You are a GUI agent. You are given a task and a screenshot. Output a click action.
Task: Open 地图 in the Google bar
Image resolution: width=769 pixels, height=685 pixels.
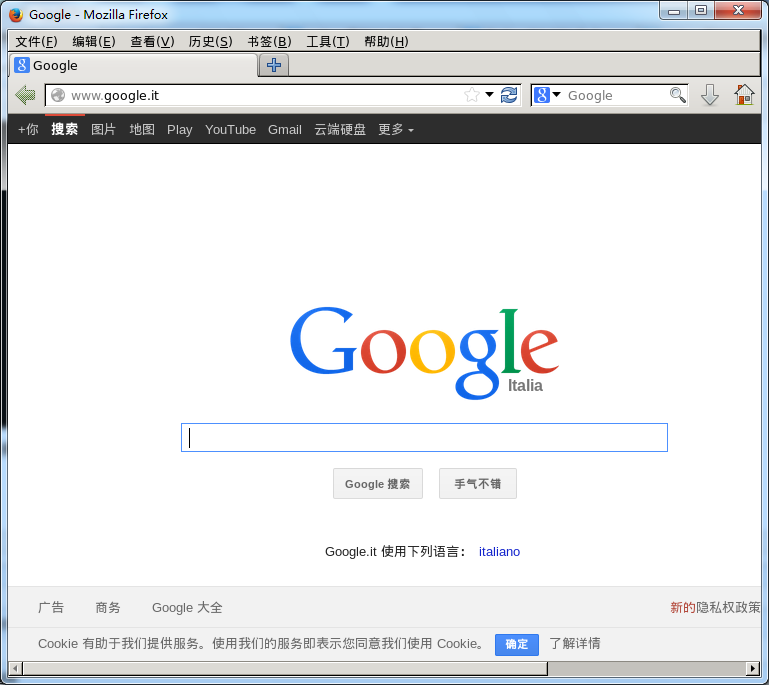pyautogui.click(x=142, y=129)
